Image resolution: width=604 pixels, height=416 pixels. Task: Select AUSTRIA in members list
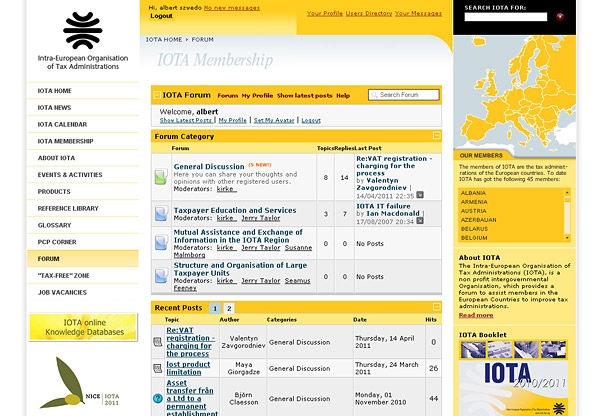(x=473, y=211)
